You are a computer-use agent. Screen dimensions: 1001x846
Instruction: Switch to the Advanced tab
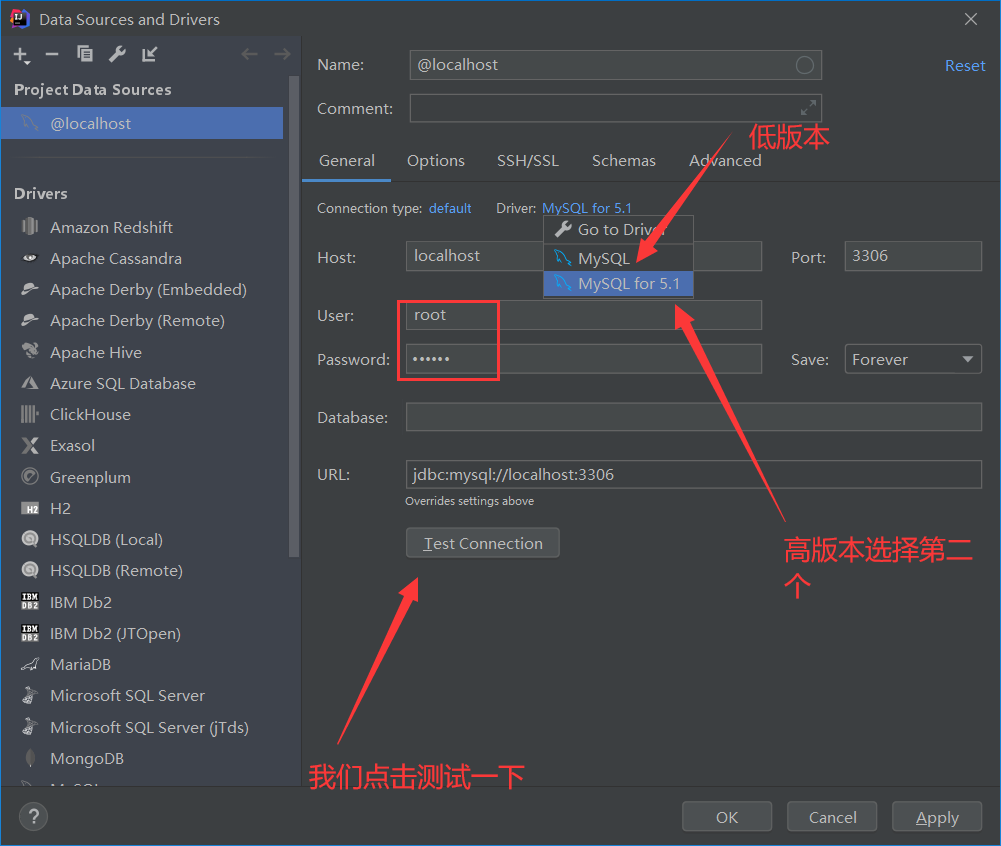725,160
